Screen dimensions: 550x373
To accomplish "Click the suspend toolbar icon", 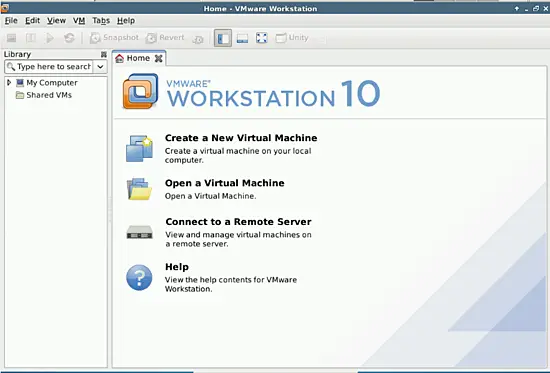I will pos(31,38).
